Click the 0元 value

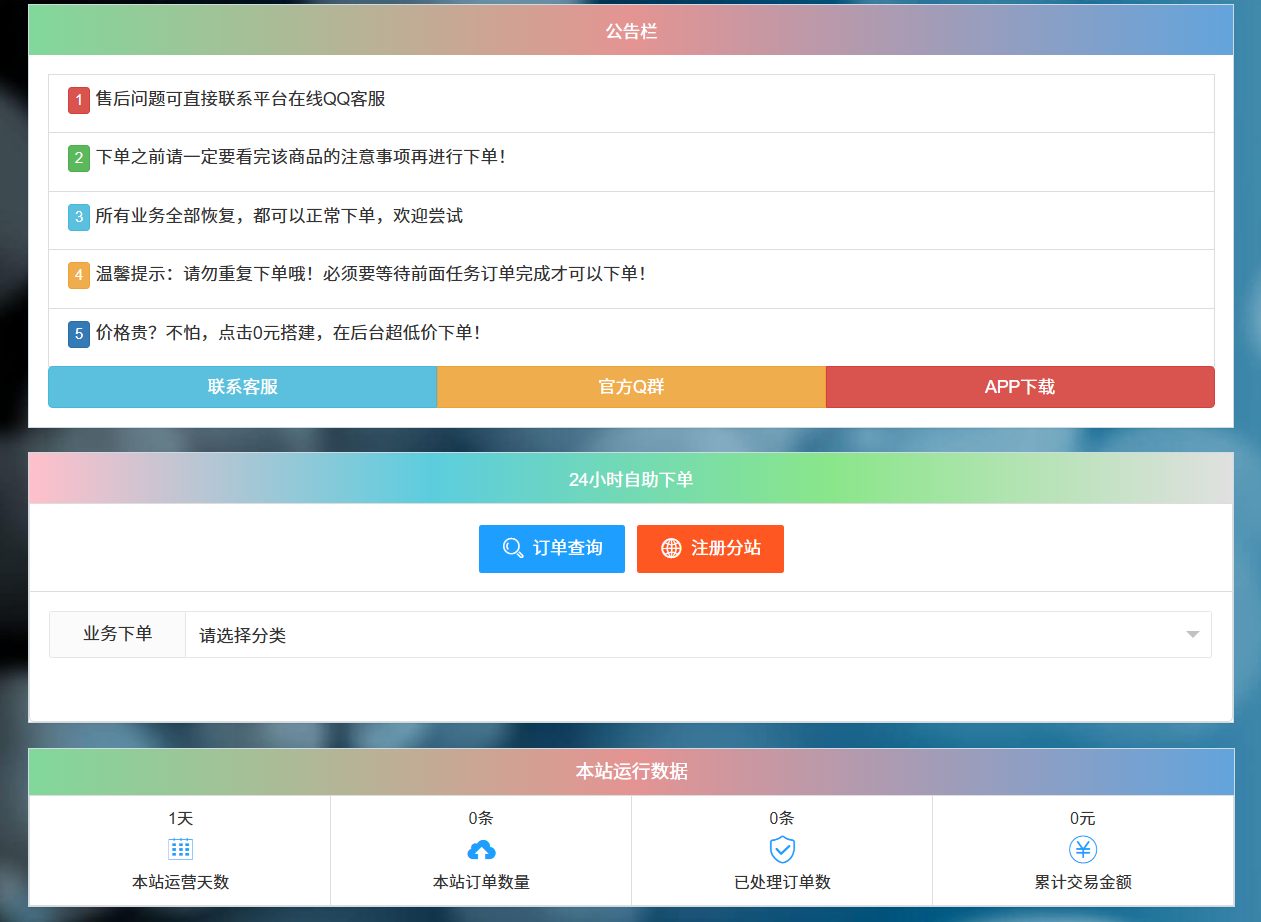point(1083,818)
